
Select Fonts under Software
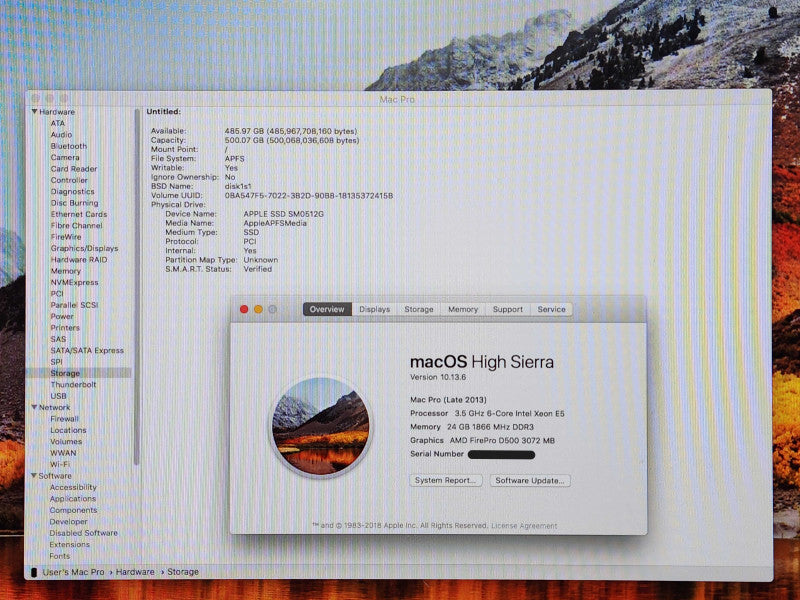59,556
